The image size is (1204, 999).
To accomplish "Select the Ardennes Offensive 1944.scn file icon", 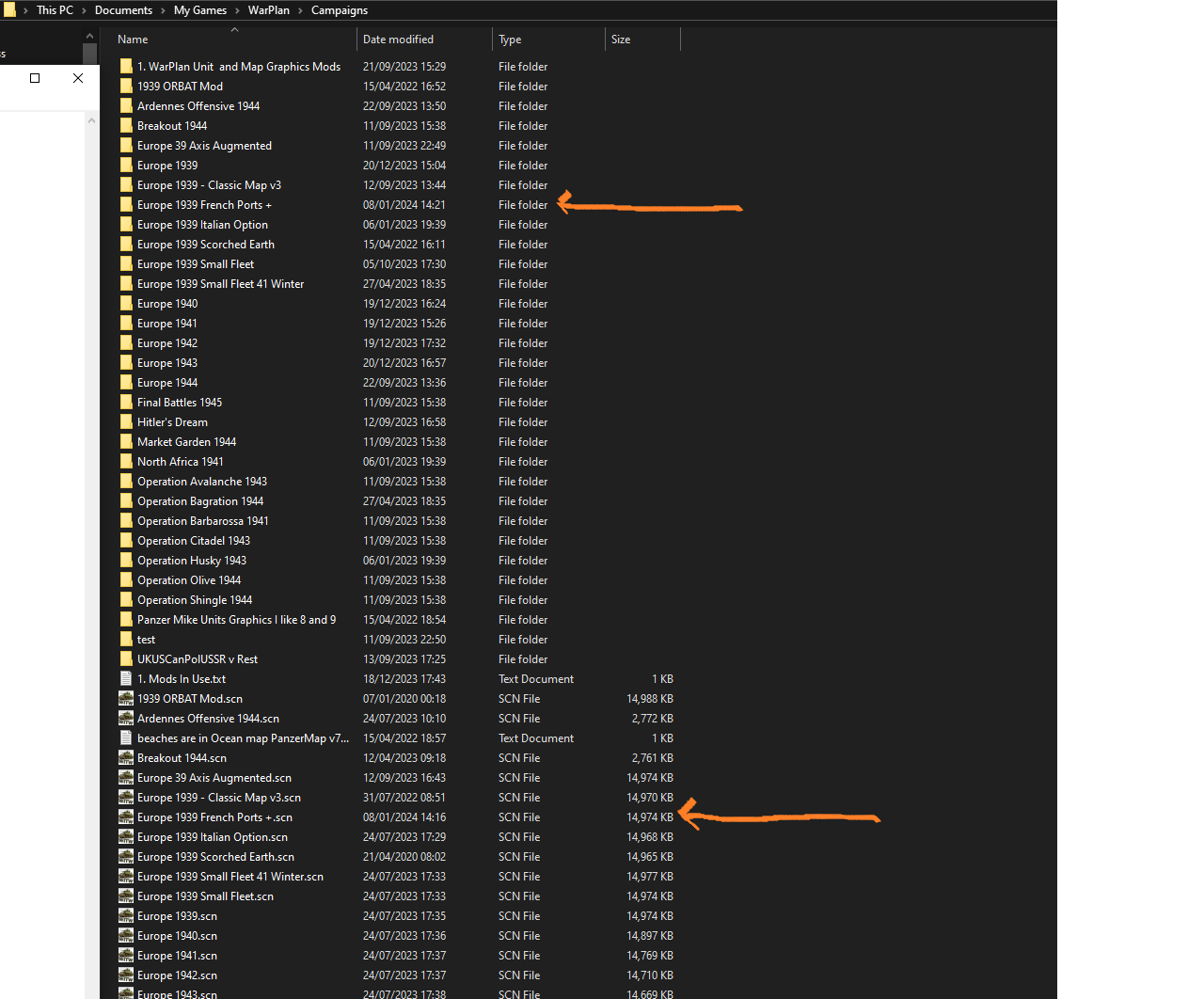I will [x=126, y=718].
